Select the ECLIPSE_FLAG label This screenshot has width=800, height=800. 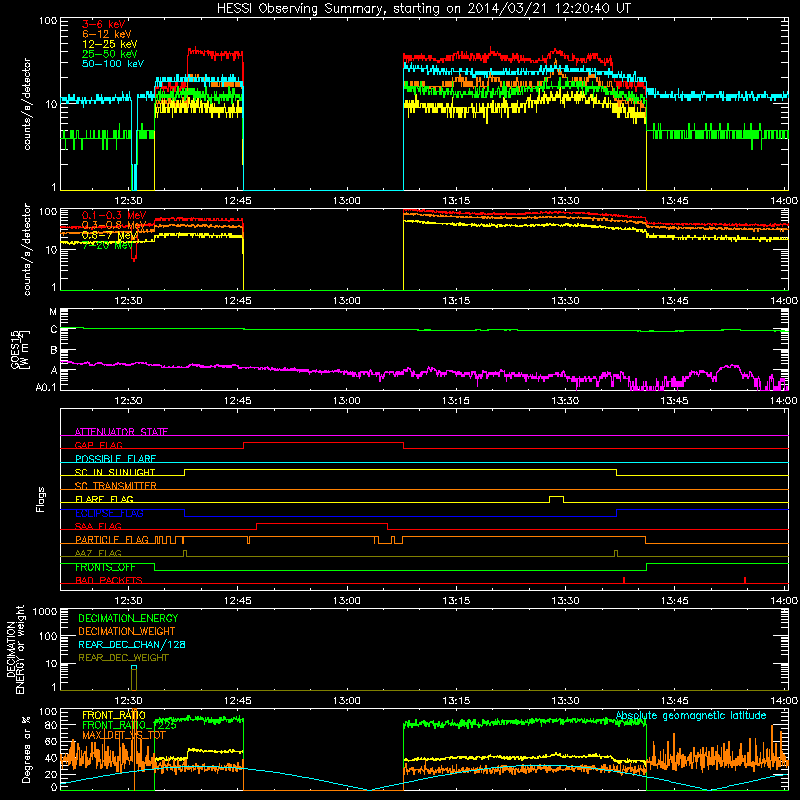(x=109, y=513)
